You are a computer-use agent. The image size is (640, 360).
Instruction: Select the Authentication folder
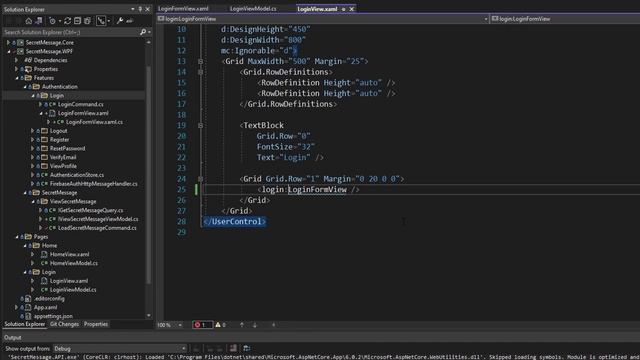coord(60,87)
